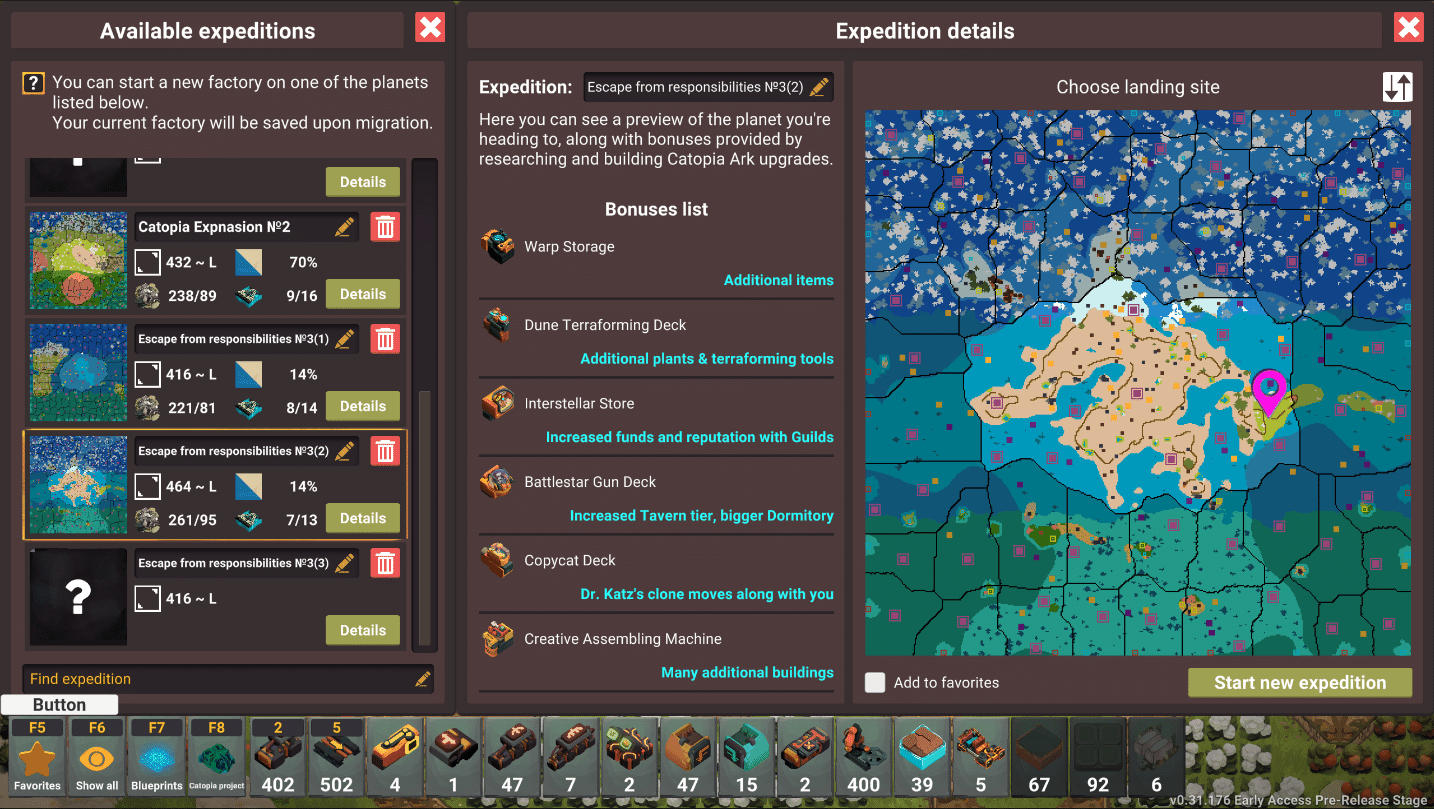1434x809 pixels.
Task: Click the Find expedition search field
Action: click(x=228, y=679)
